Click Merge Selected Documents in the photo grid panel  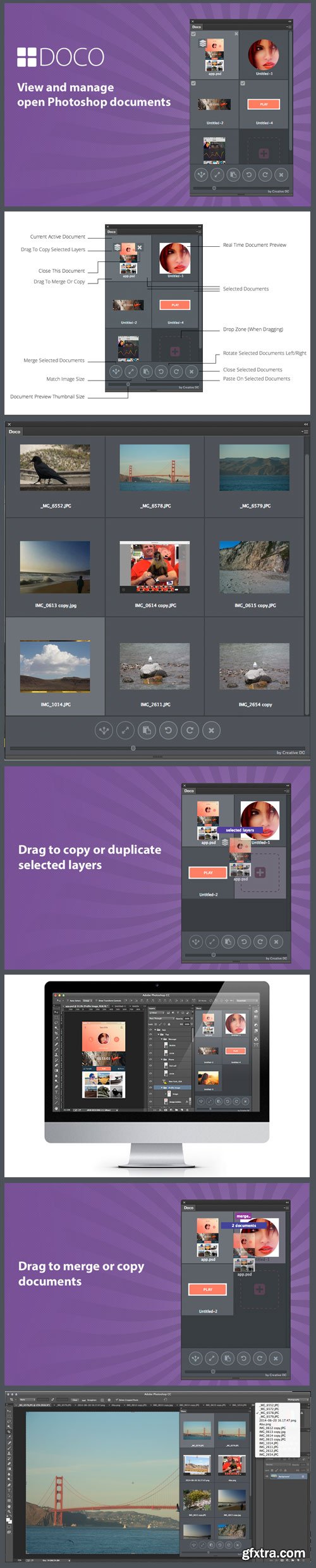click(x=104, y=730)
